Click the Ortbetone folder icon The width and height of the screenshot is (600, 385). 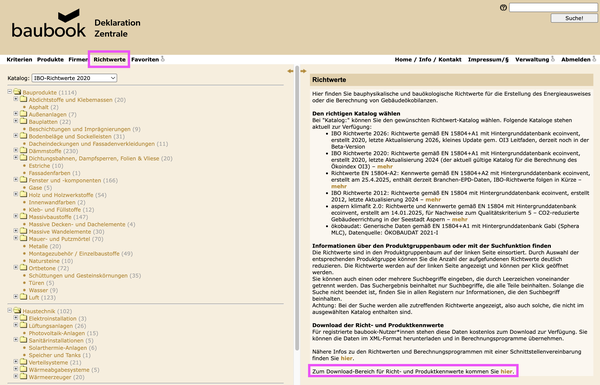[x=23, y=268]
